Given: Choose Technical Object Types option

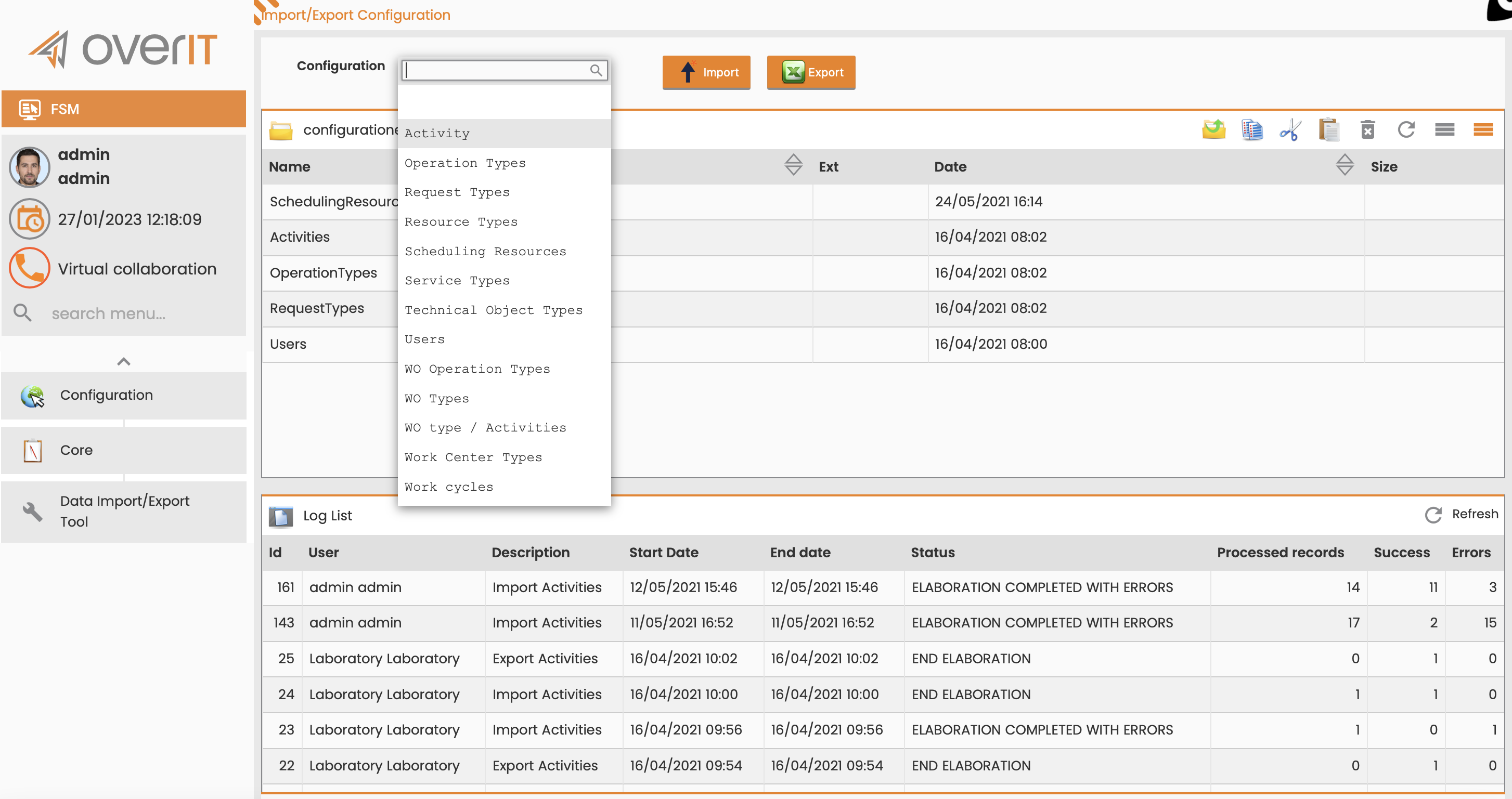Looking at the screenshot, I should pos(504,310).
